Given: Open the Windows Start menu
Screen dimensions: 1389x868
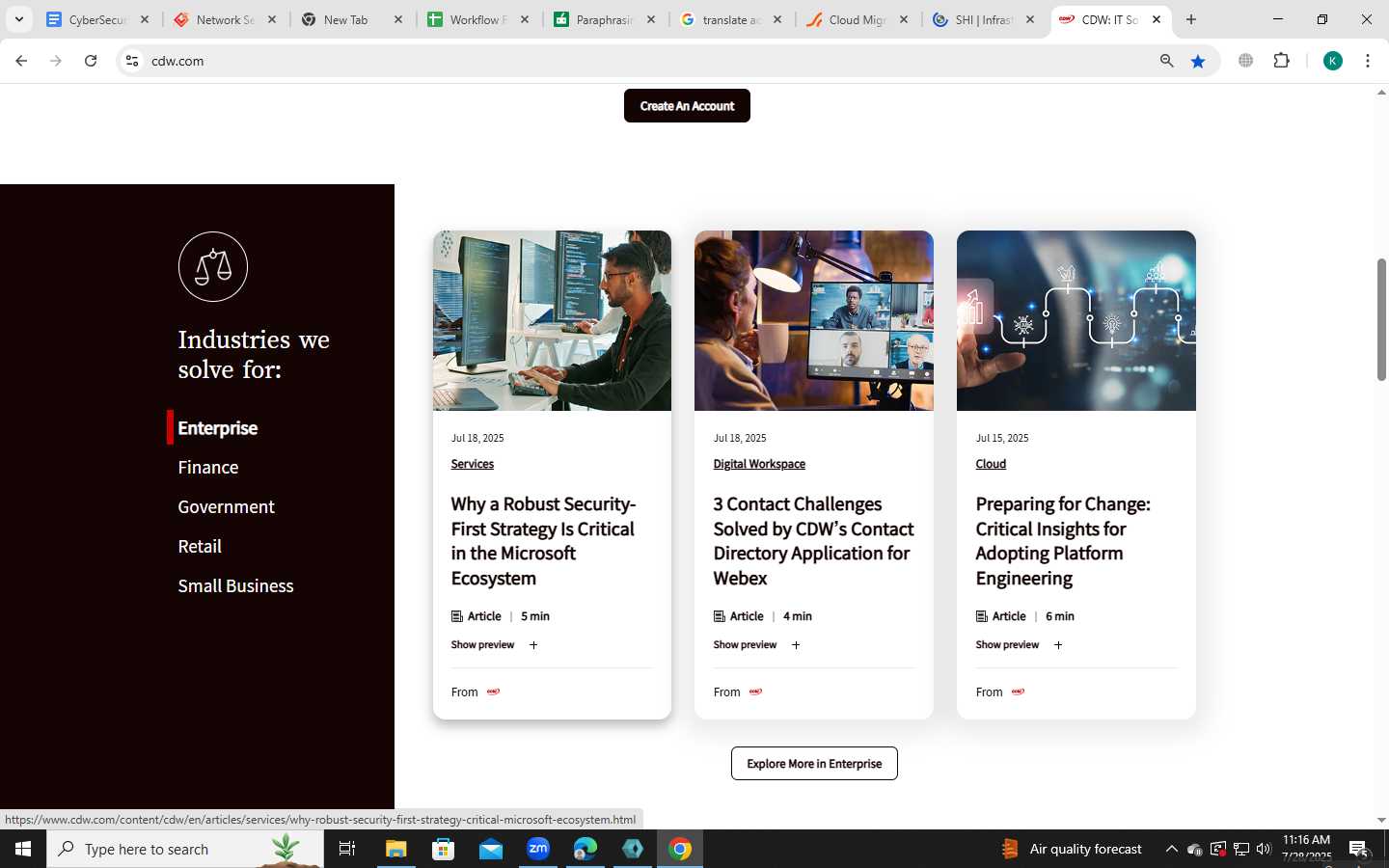Looking at the screenshot, I should coord(23,849).
